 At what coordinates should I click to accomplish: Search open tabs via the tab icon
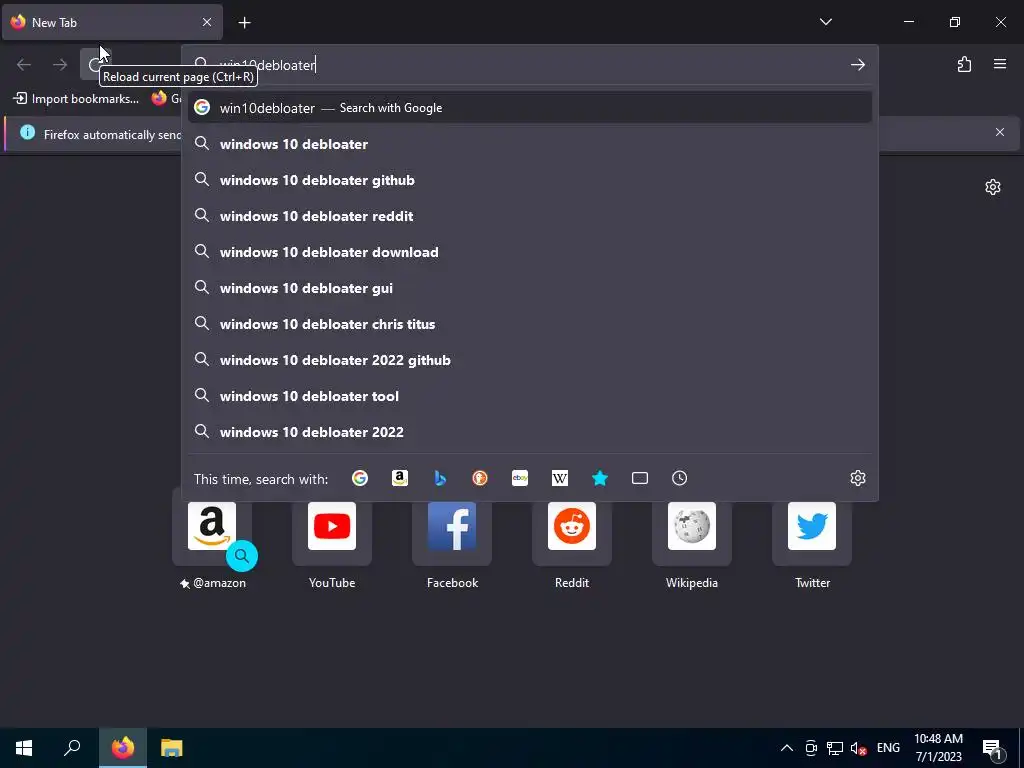point(640,478)
